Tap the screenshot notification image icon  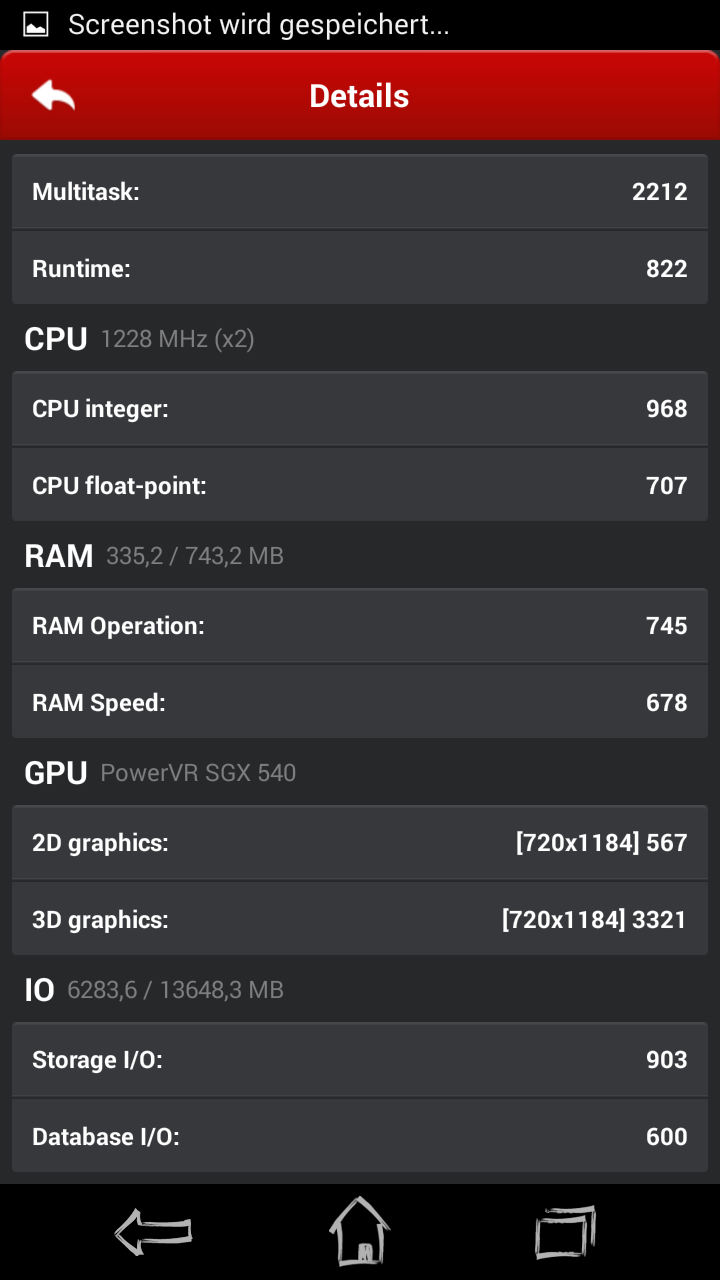tap(36, 25)
